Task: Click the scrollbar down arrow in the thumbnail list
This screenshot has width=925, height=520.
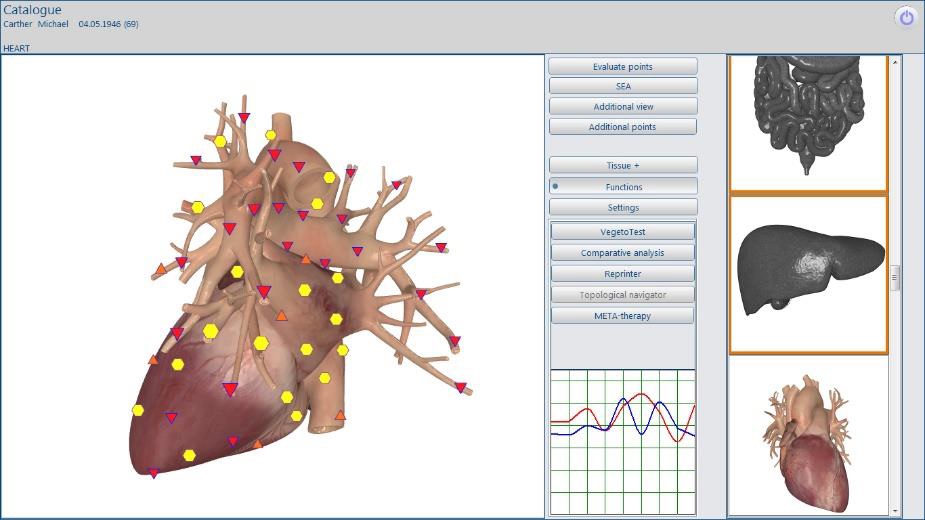Action: click(896, 510)
